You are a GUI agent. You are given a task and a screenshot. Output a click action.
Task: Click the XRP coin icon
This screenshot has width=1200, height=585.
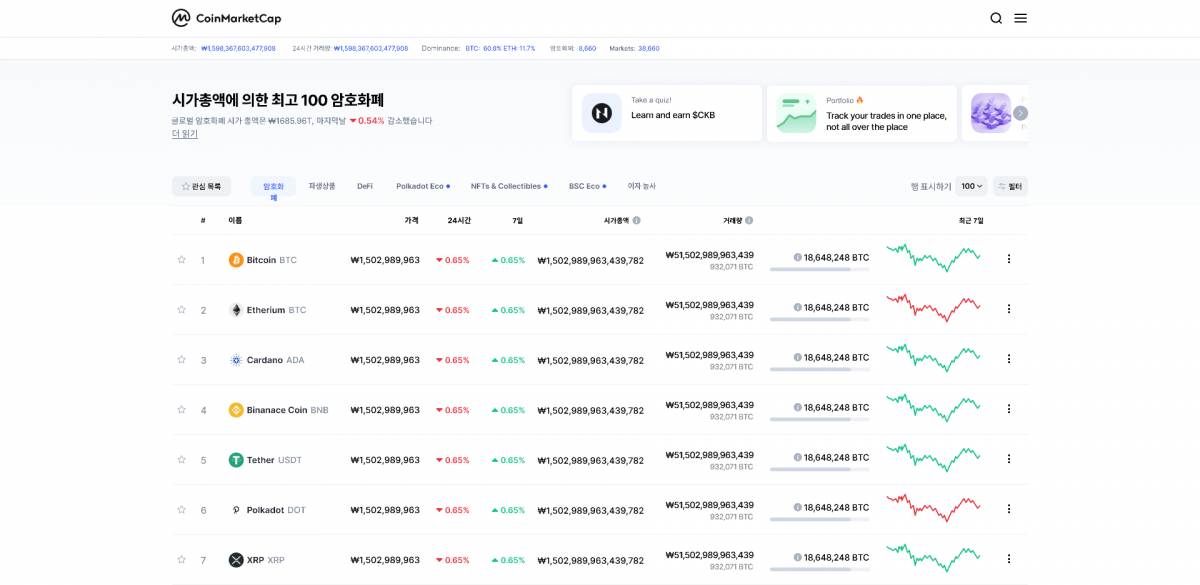click(x=236, y=559)
